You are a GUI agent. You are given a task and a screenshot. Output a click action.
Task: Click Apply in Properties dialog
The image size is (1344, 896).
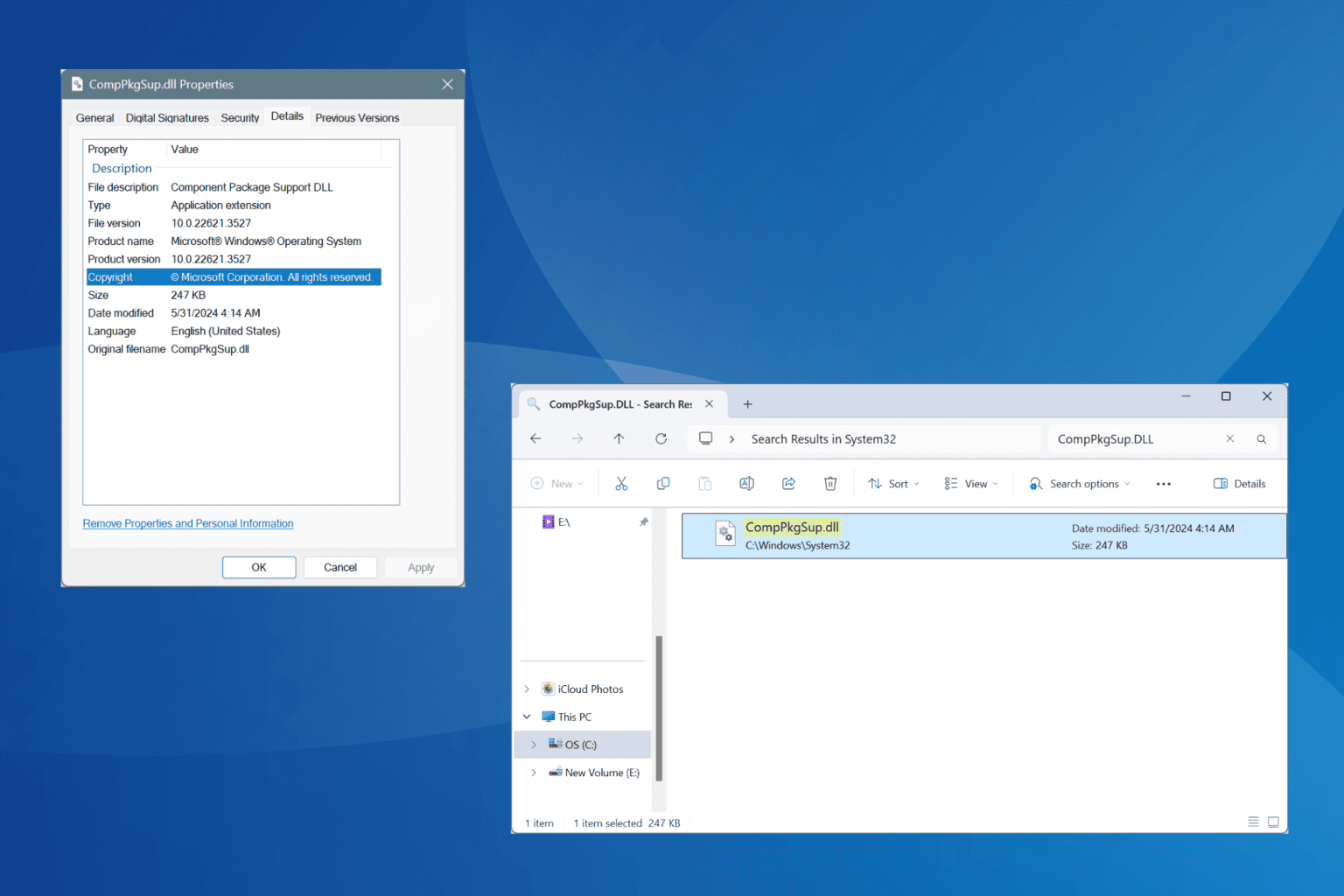click(421, 568)
